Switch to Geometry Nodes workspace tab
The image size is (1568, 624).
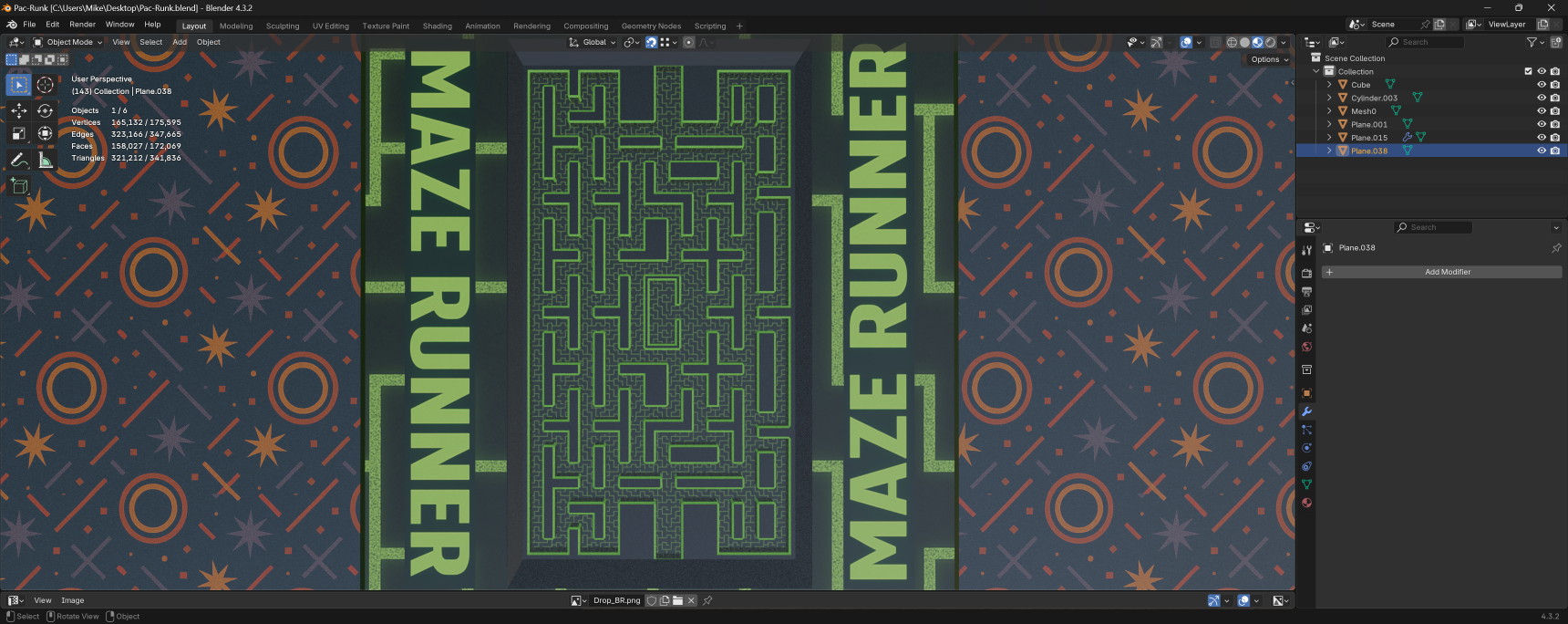pyautogui.click(x=651, y=26)
